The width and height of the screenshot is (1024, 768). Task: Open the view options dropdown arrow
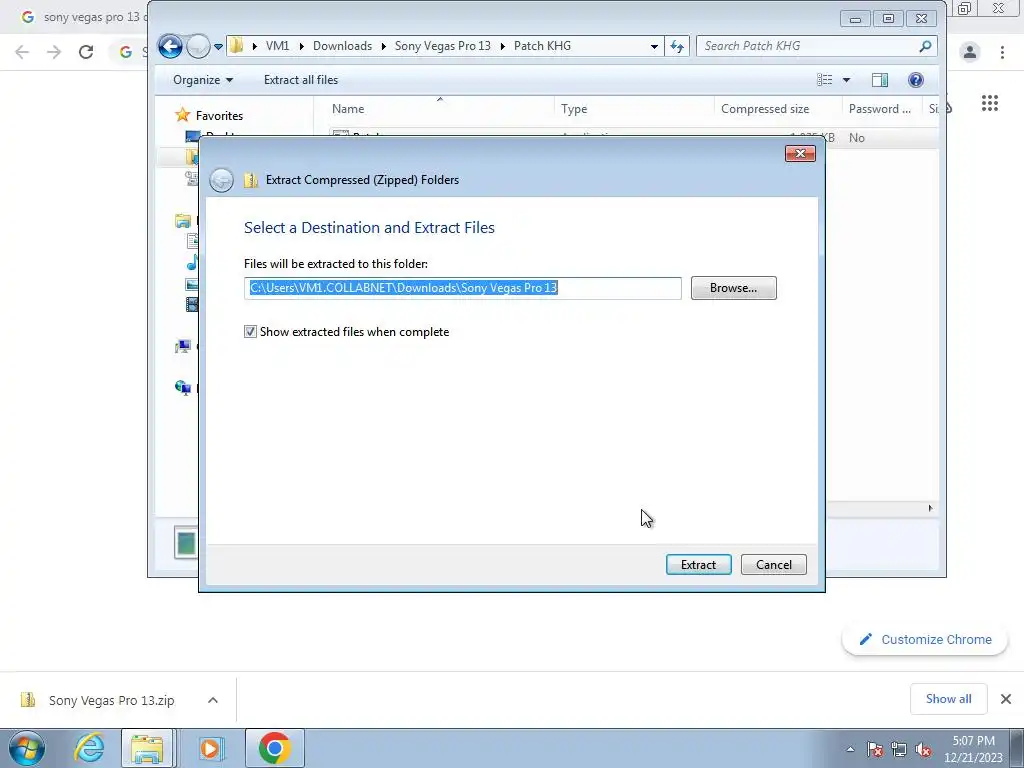846,80
